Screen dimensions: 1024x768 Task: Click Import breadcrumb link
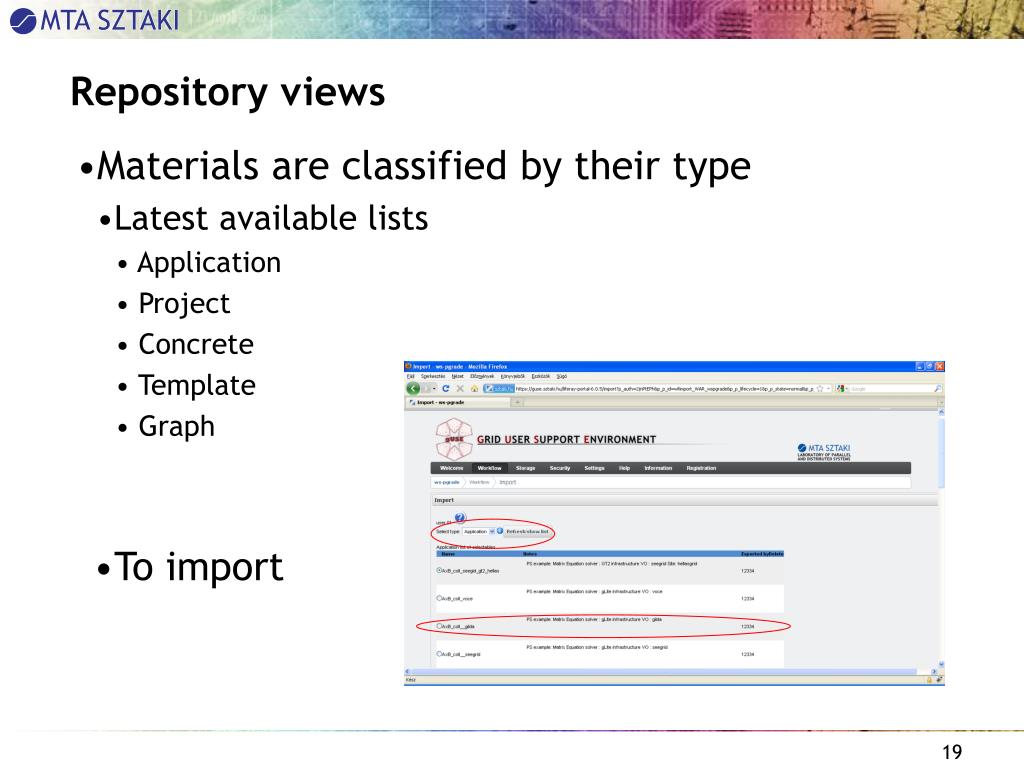point(507,482)
